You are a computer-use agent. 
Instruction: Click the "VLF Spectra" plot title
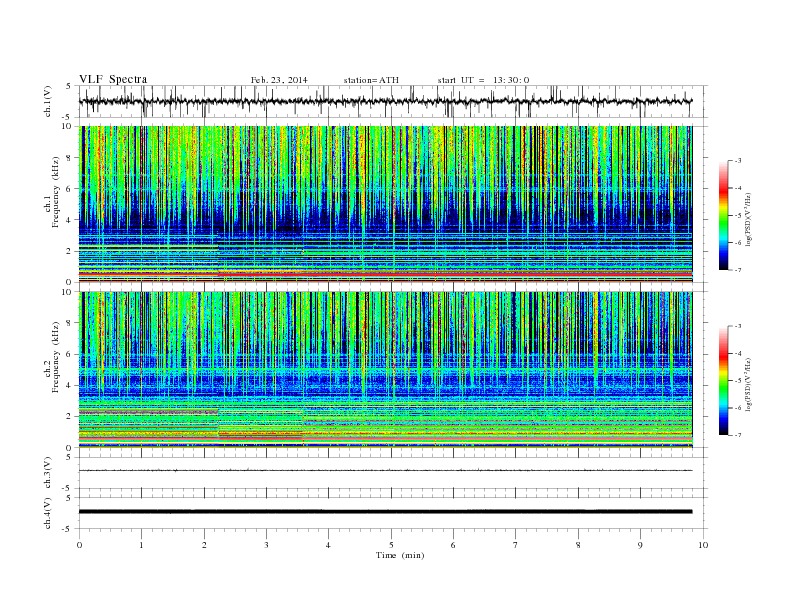pos(113,79)
